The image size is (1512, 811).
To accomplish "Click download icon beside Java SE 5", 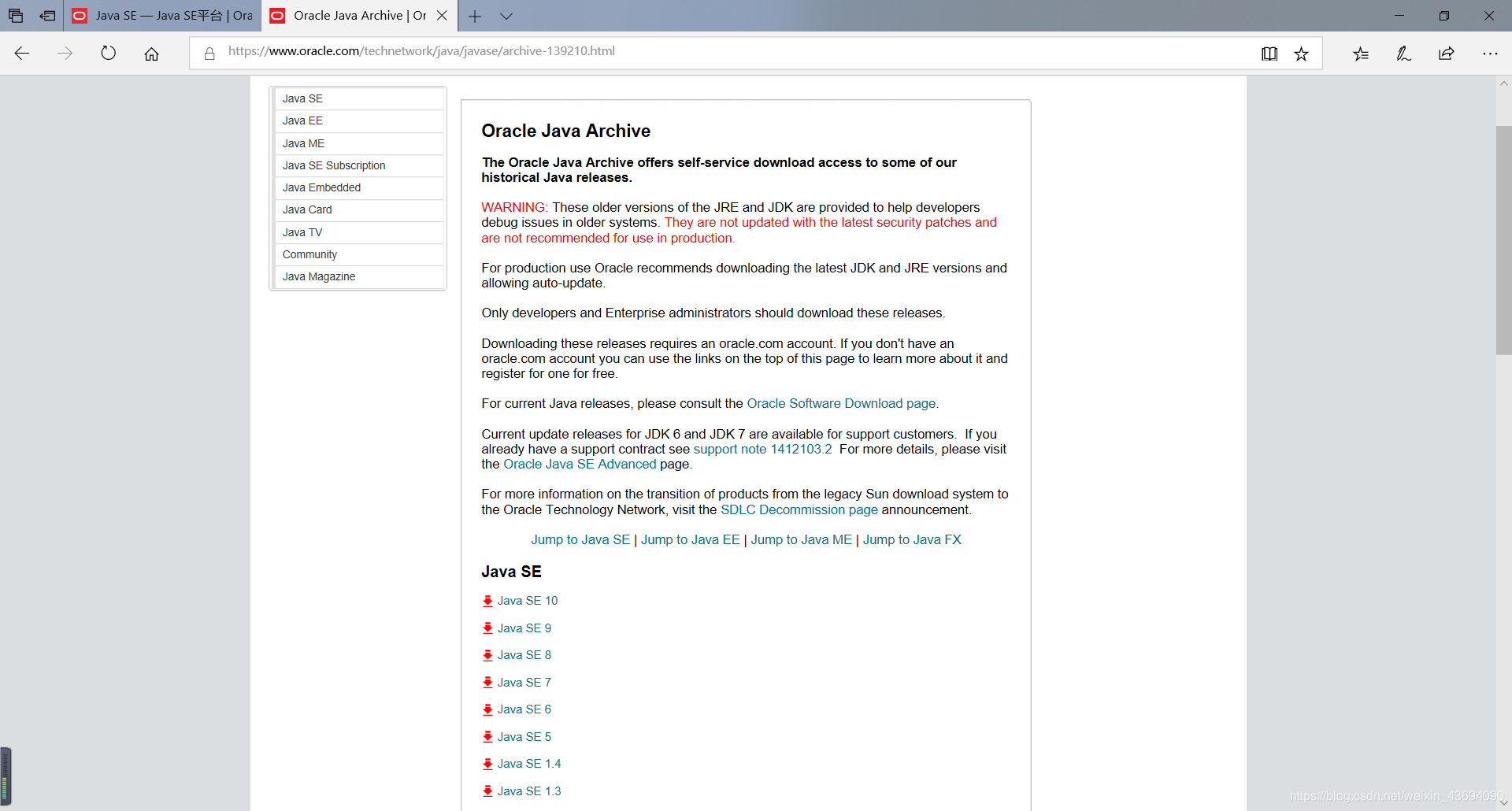I will tap(487, 737).
